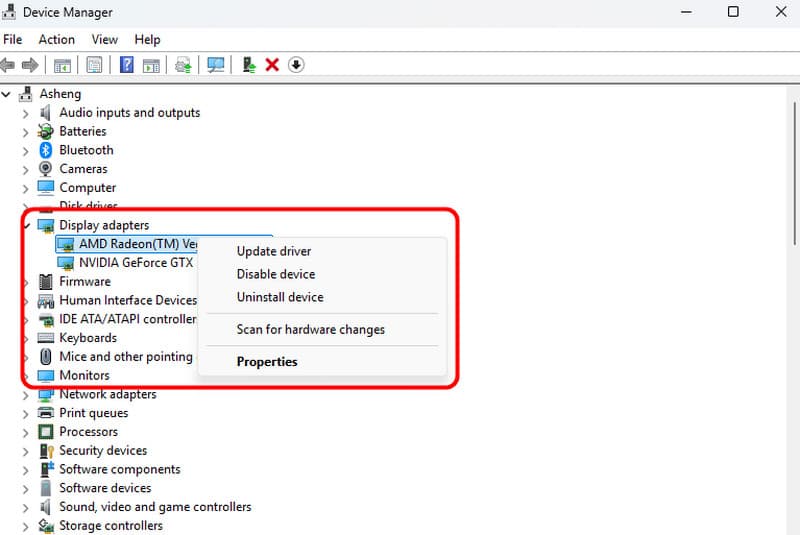Choose Update driver from context menu
The height and width of the screenshot is (535, 800).
pyautogui.click(x=273, y=251)
